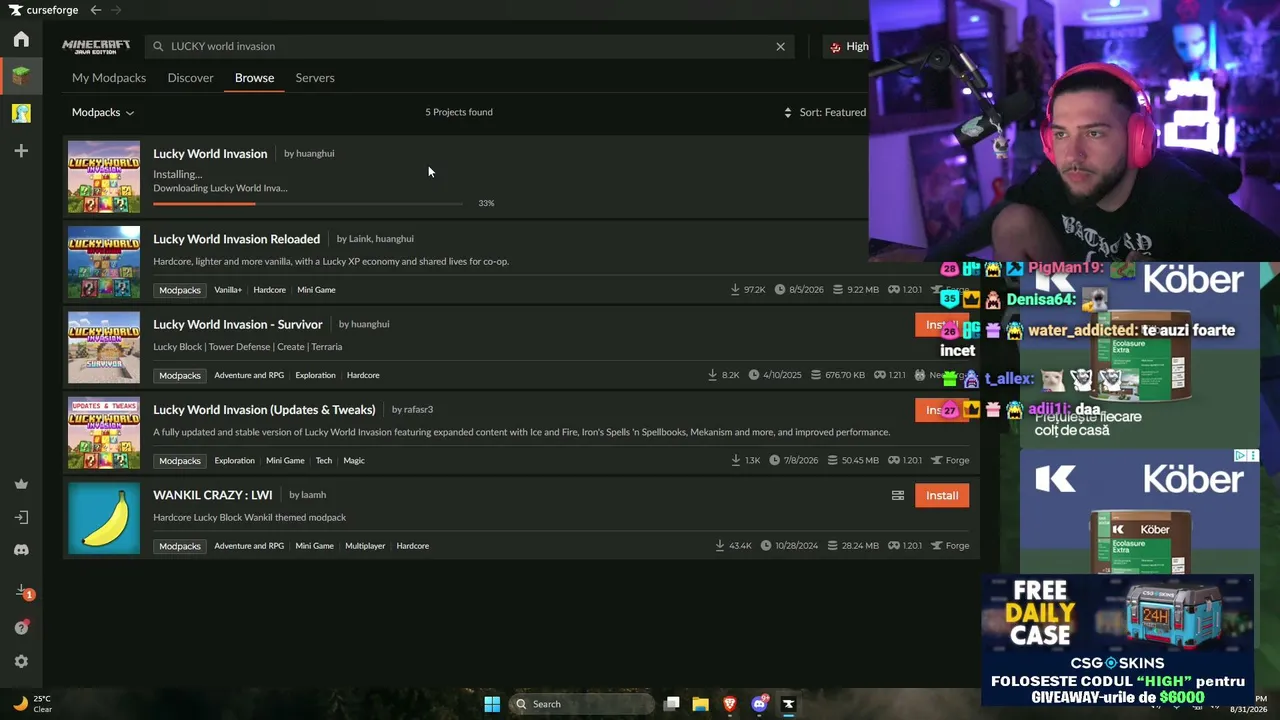Open Discord from the taskbar
This screenshot has width=1280, height=720.
tap(760, 704)
